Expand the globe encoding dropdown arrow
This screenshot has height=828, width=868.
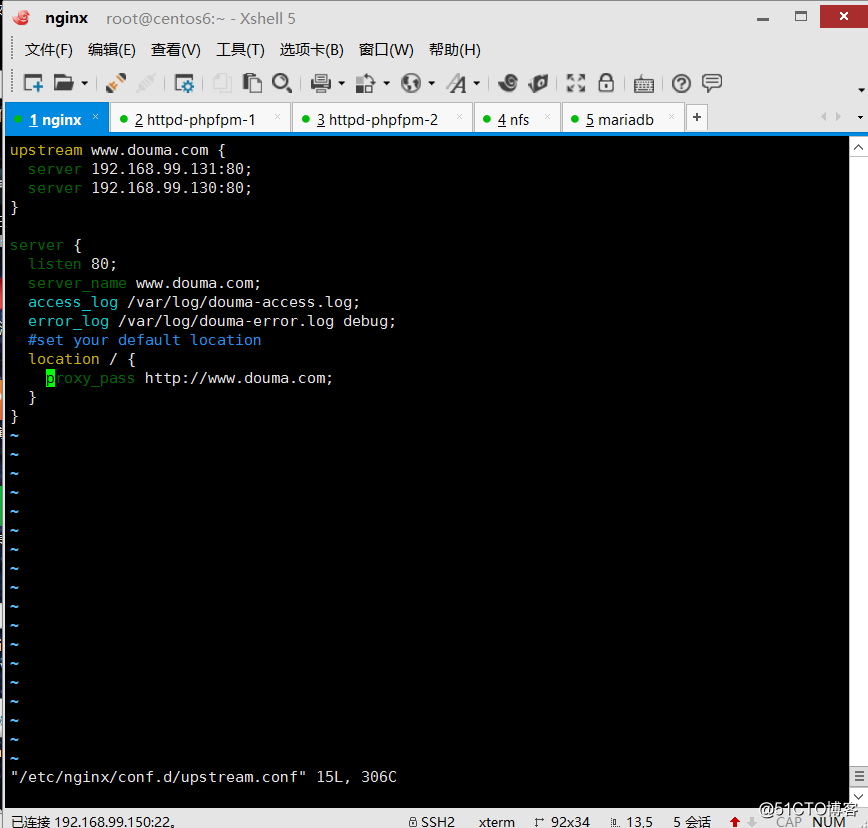tap(432, 84)
